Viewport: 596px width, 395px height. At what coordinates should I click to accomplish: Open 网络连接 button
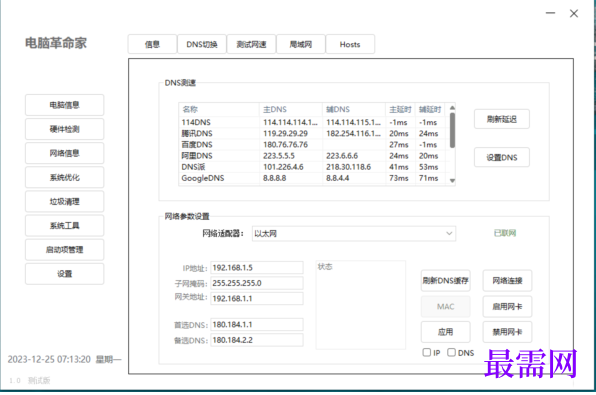(507, 281)
